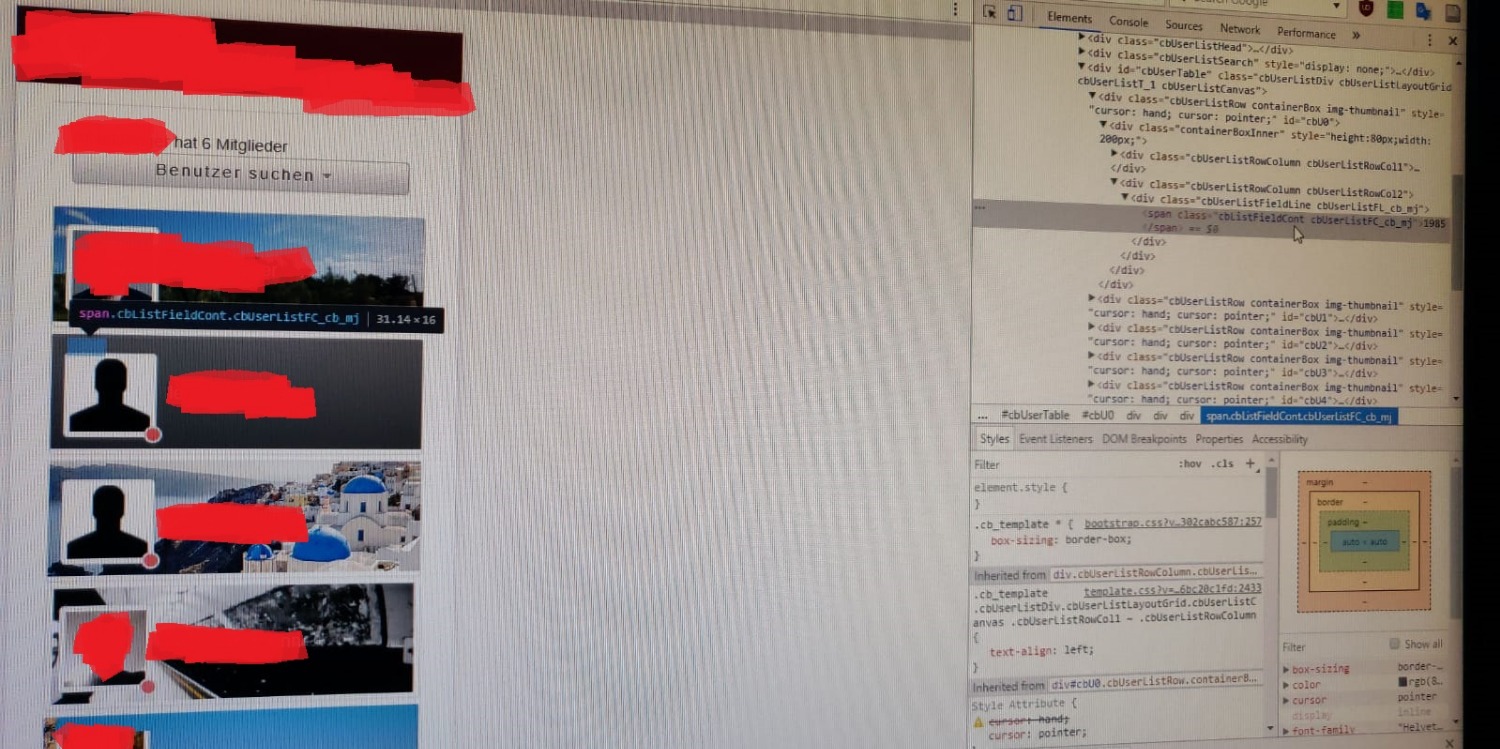Expand the cbUserListRowCol1 div node
Image resolution: width=1500 pixels, height=749 pixels.
1114,154
